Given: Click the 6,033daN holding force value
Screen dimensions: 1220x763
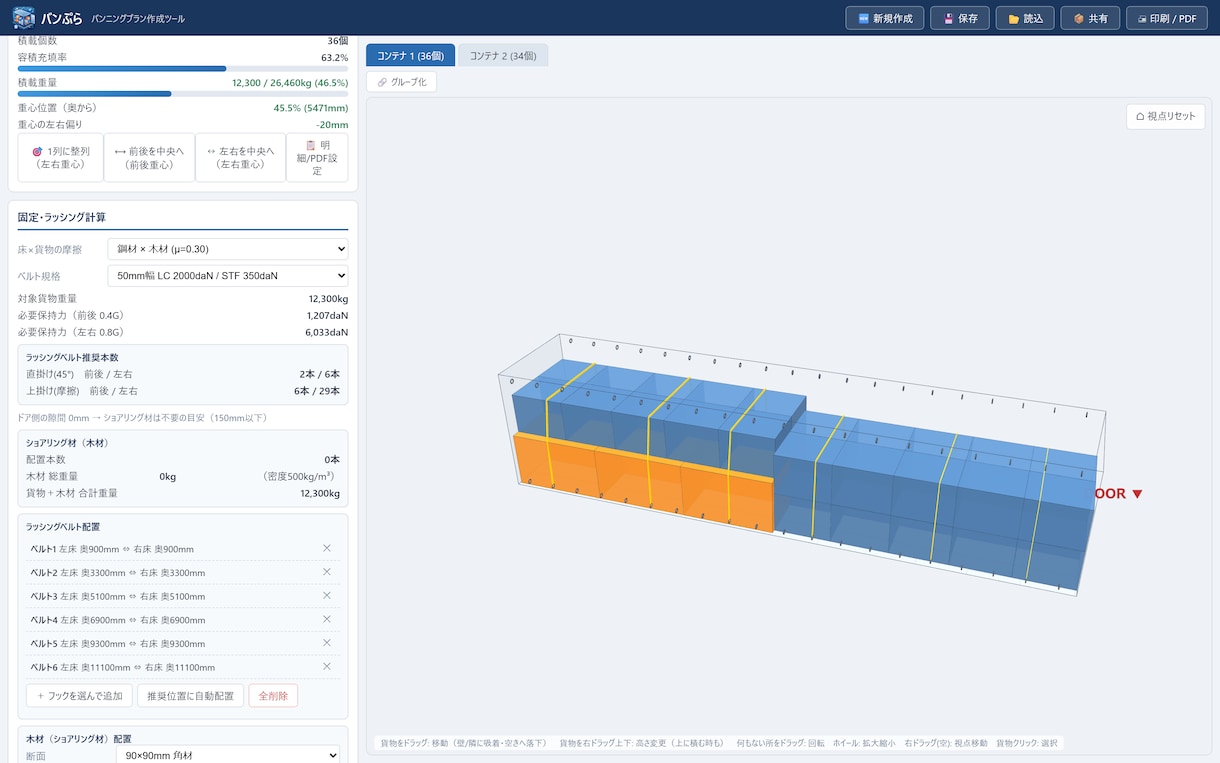Looking at the screenshot, I should (327, 332).
